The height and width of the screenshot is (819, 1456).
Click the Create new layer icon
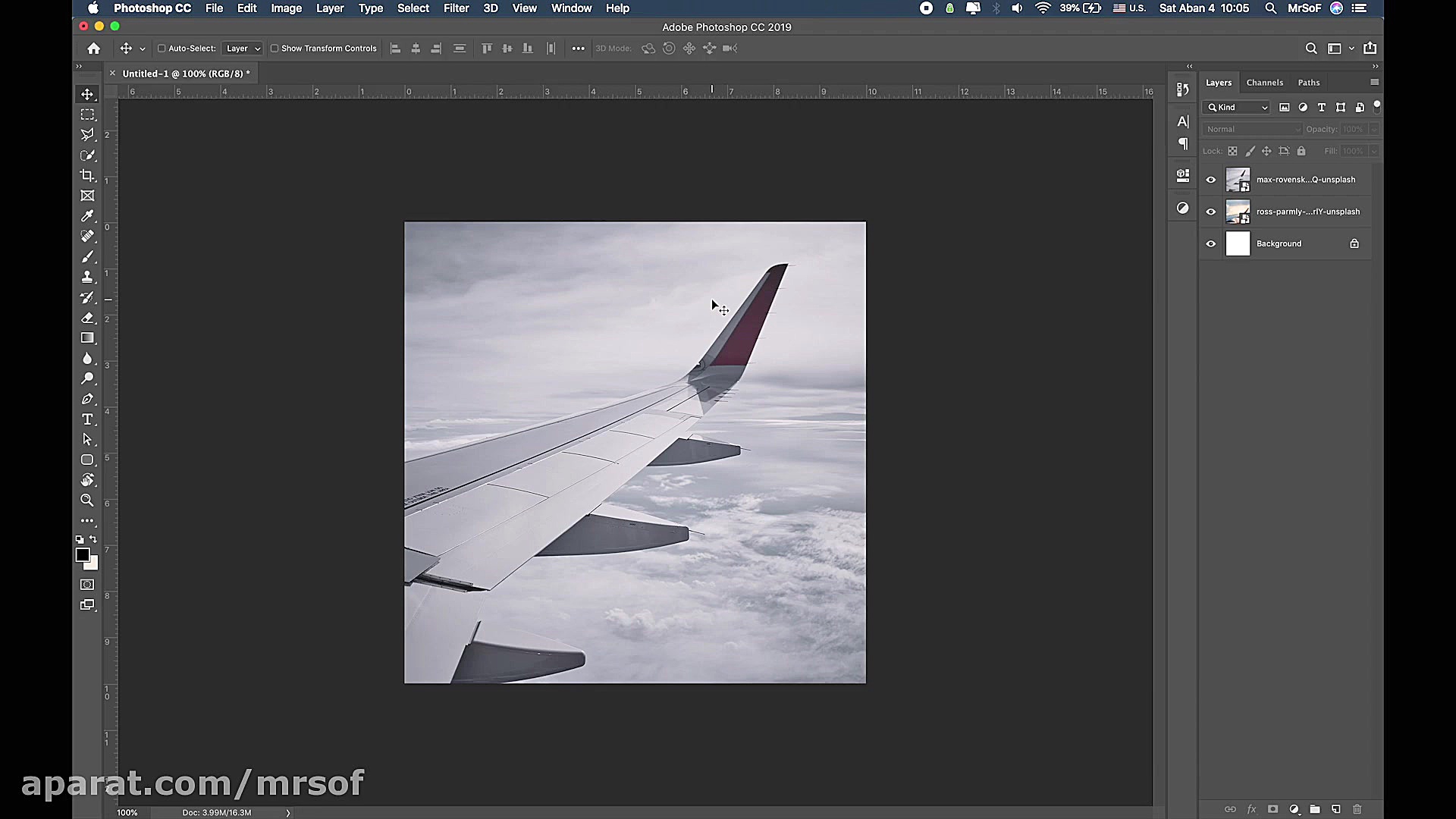pyautogui.click(x=1336, y=809)
